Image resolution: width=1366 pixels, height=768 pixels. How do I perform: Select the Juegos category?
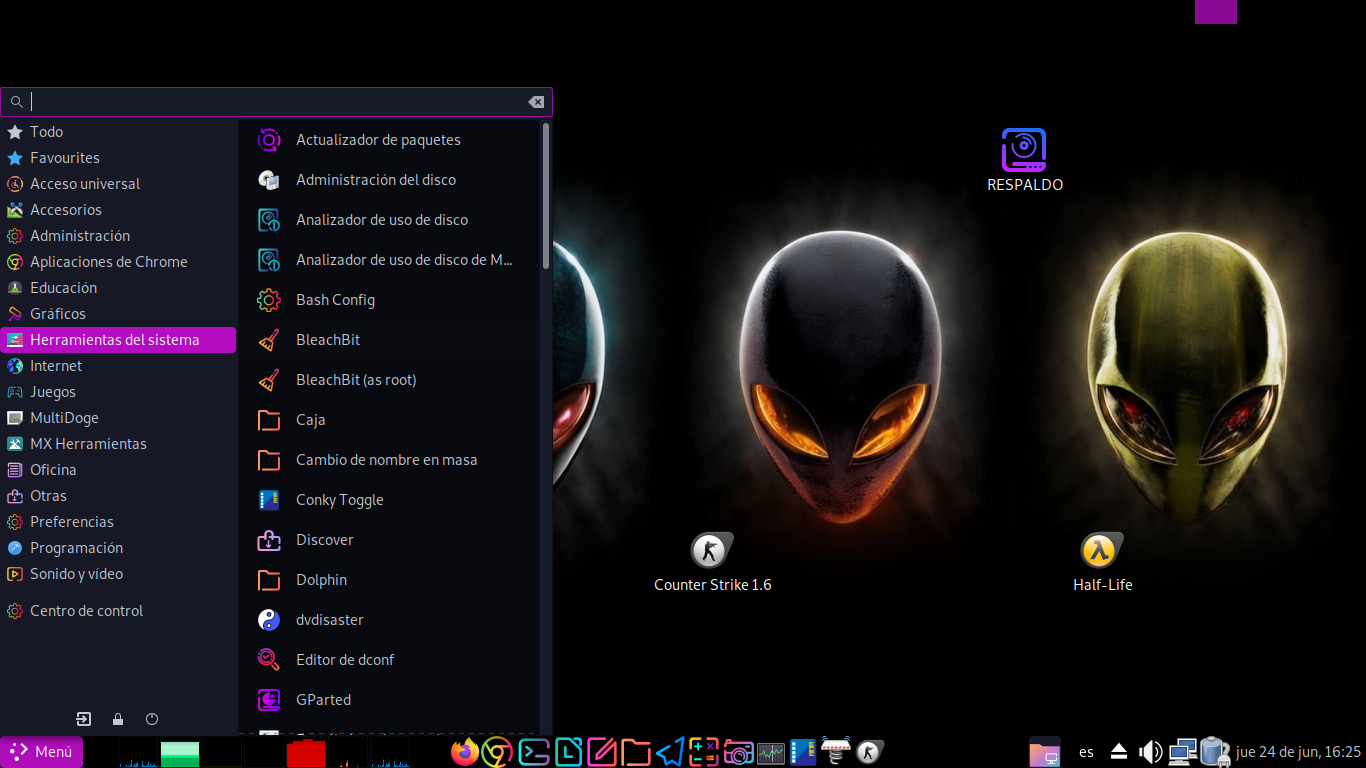click(x=53, y=392)
